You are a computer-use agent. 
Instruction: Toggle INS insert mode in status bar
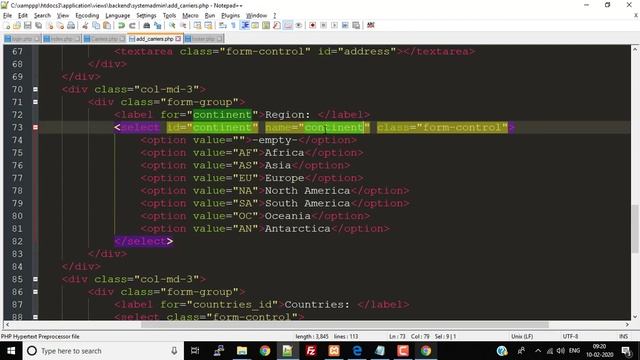tap(623, 336)
